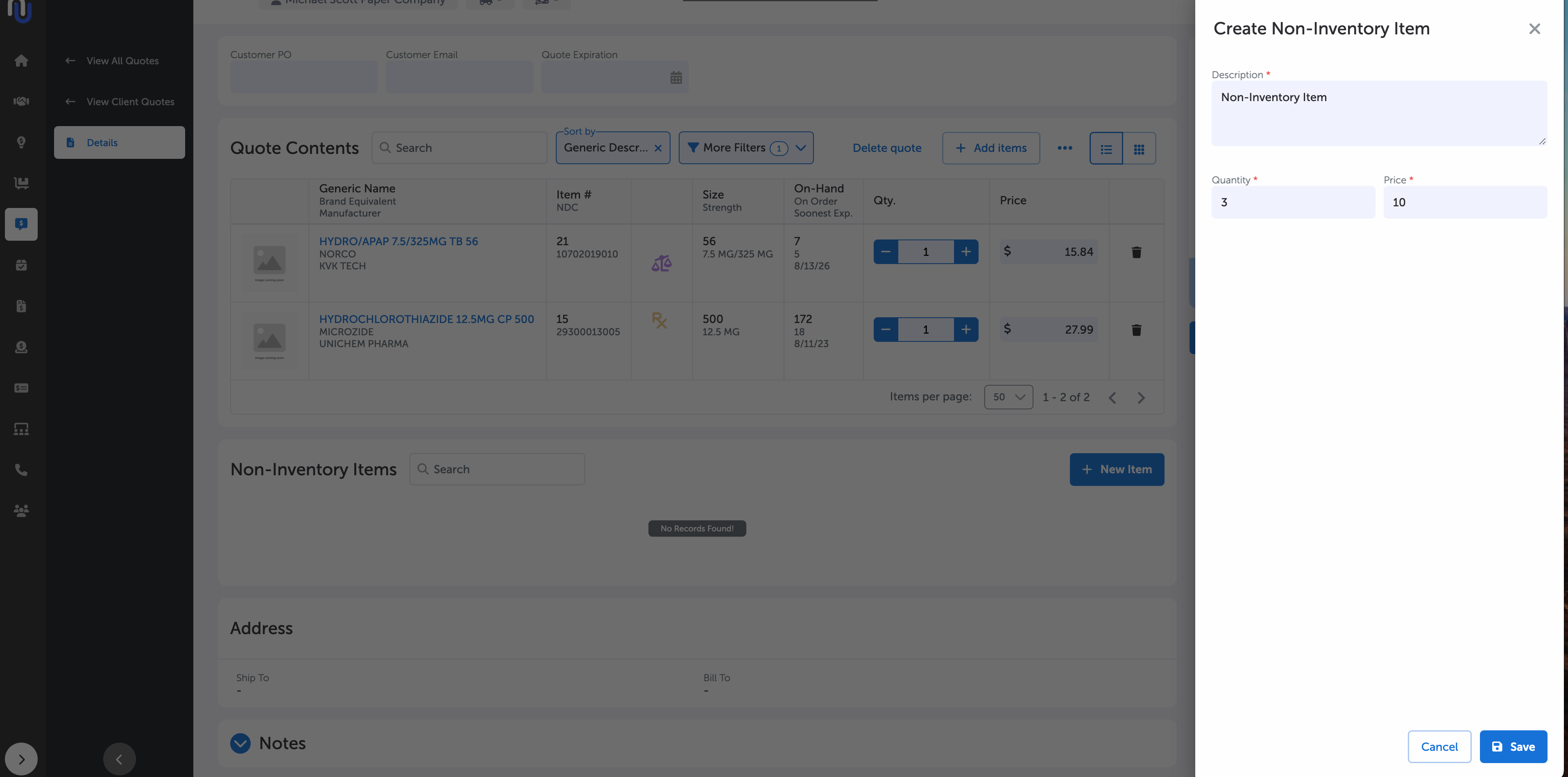Increase quantity for HYDROCHLOROTHIAZIDE row
The height and width of the screenshot is (777, 1568).
click(x=966, y=329)
